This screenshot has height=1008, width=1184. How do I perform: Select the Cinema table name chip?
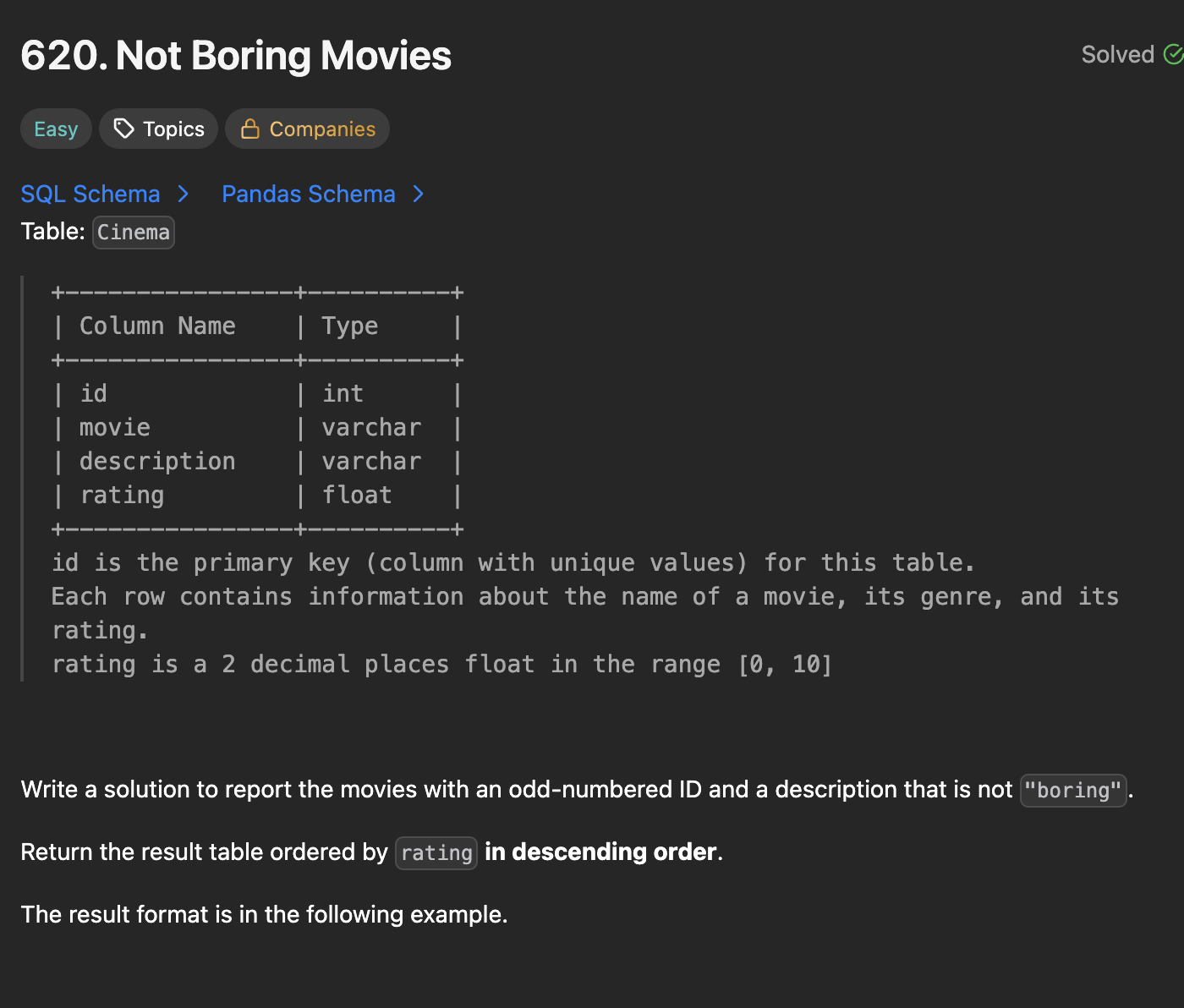point(134,233)
